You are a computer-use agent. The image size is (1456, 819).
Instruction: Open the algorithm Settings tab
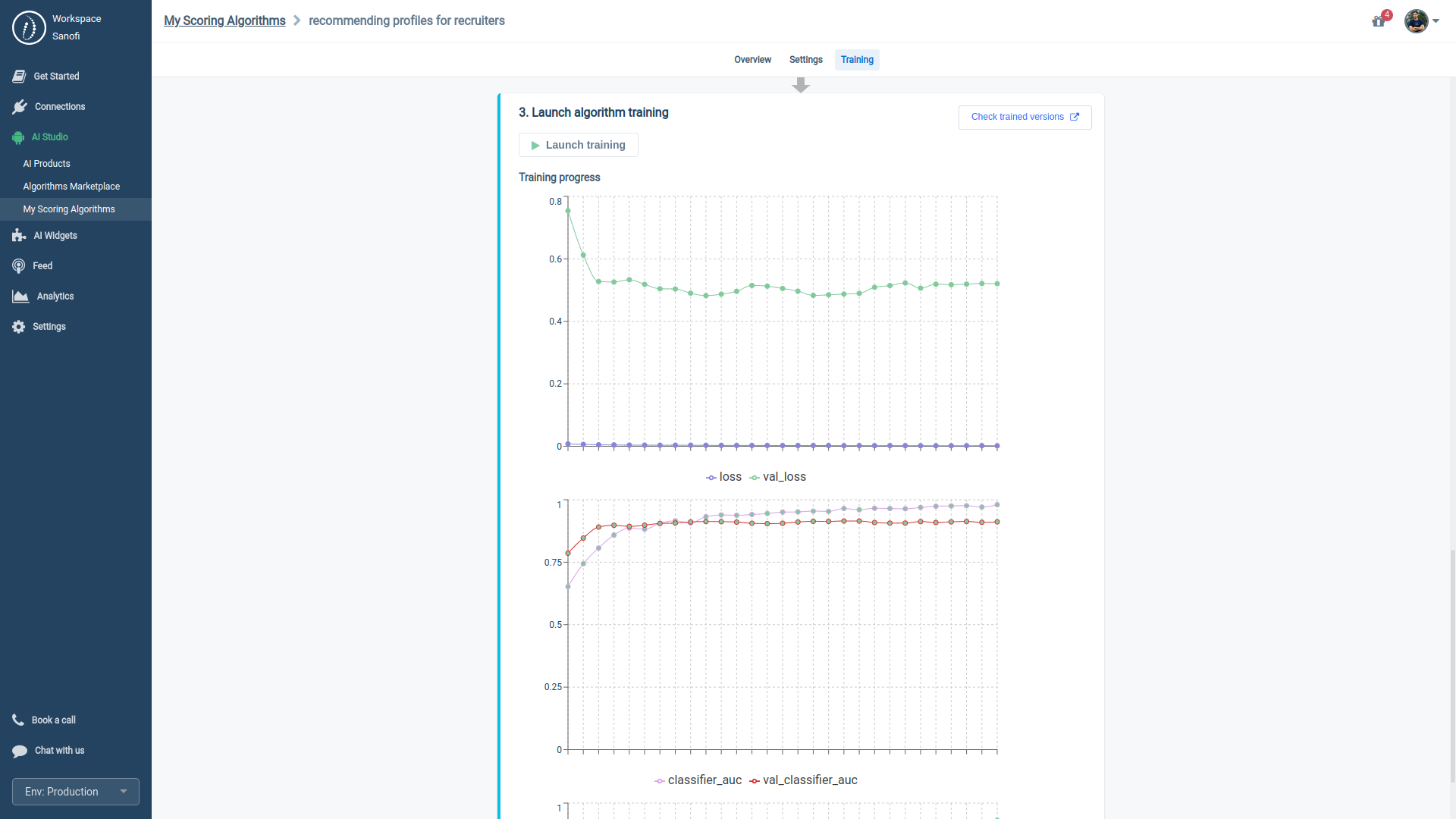pos(805,60)
